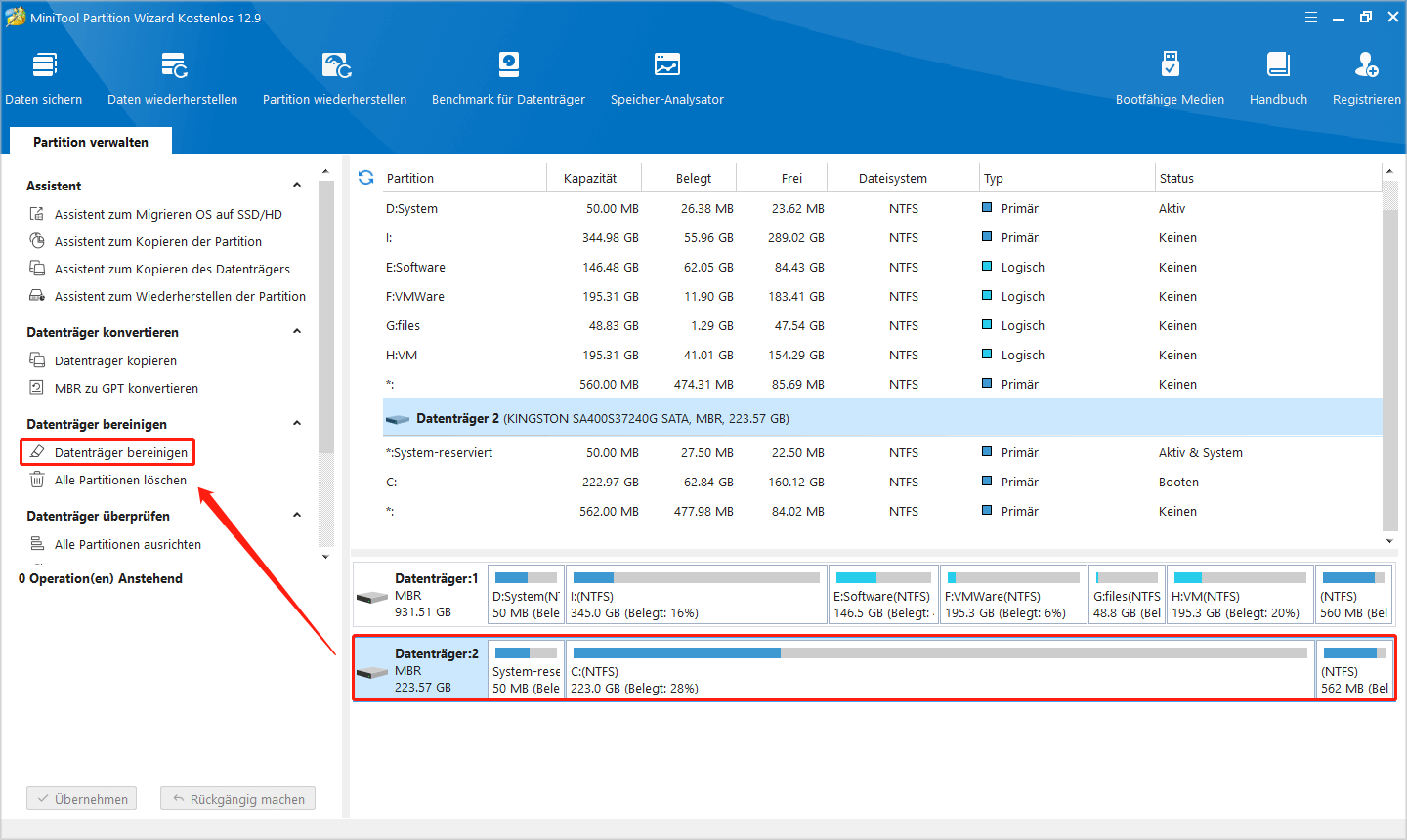The image size is (1407, 840).
Task: Select C:(NTFS) partition usage bar on disk 2
Action: 940,652
